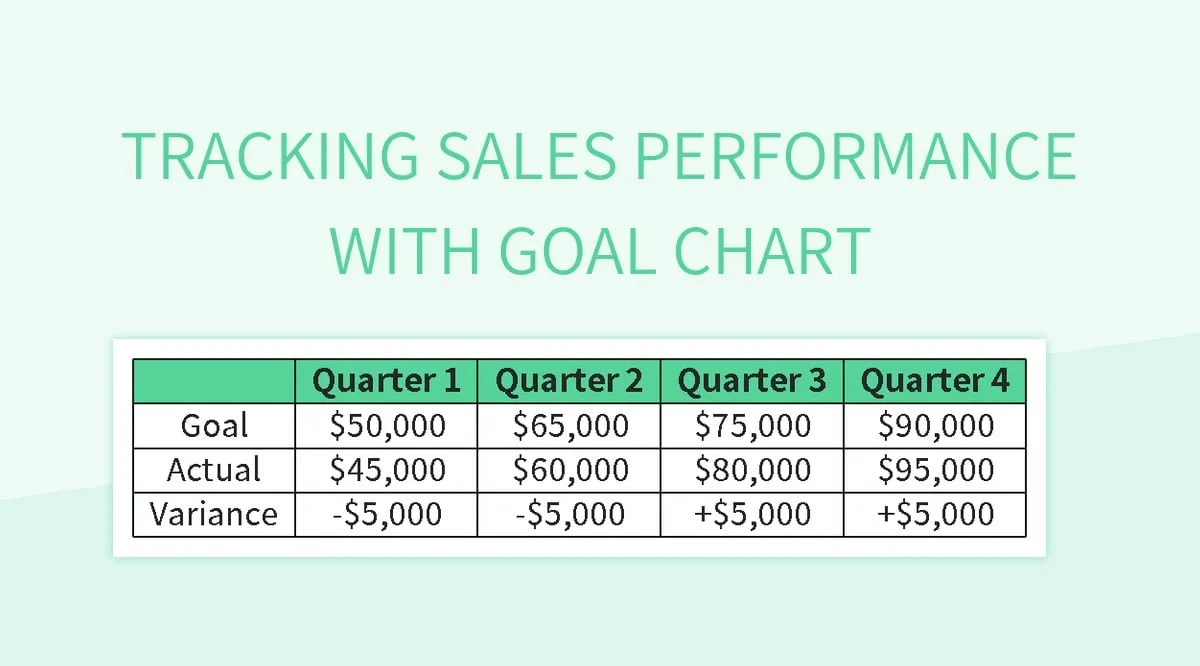Select the $80,000 actual cell
The width and height of the screenshot is (1200, 666).
coord(752,470)
